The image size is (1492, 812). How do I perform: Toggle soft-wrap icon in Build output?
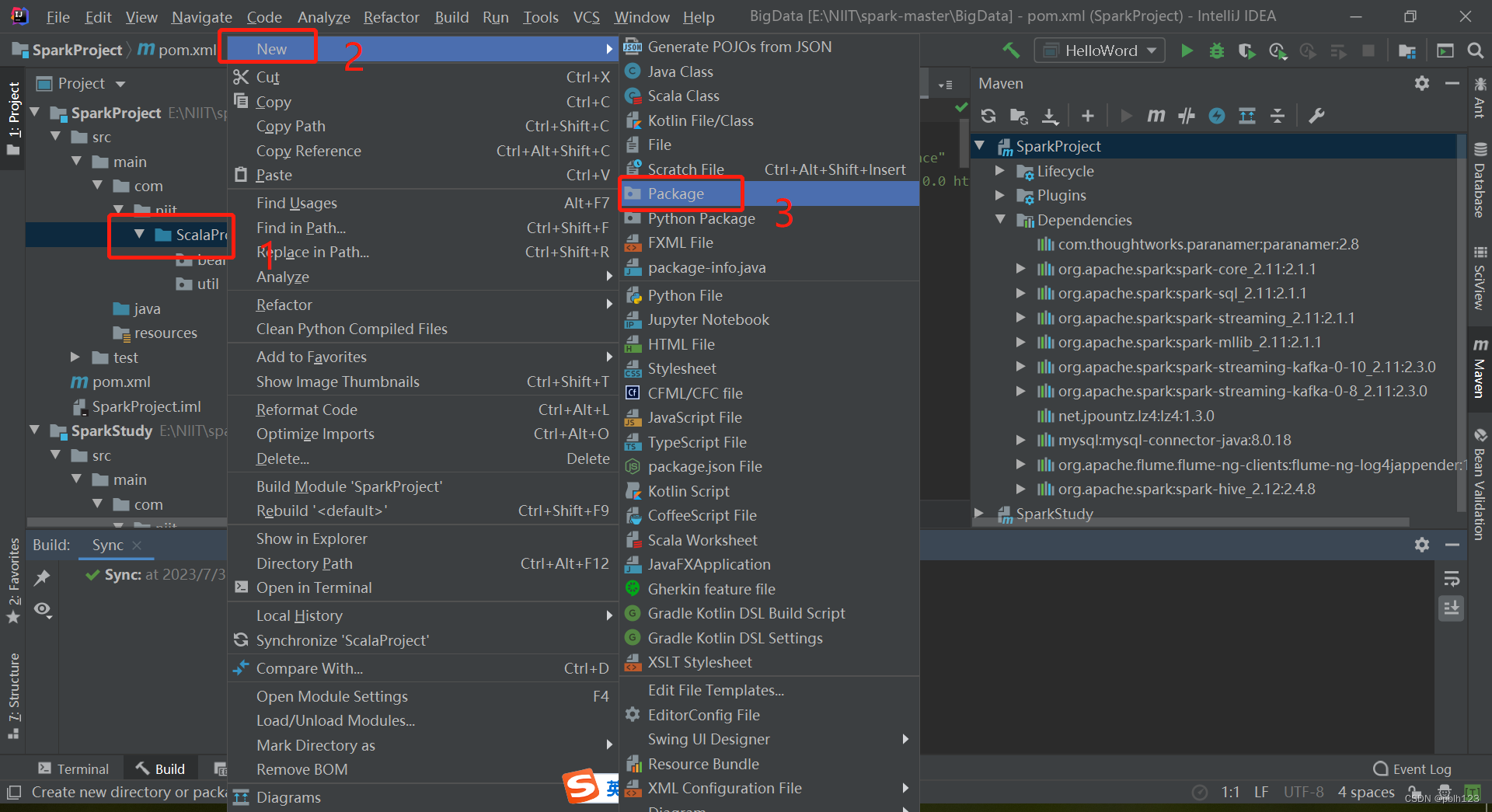point(1451,578)
